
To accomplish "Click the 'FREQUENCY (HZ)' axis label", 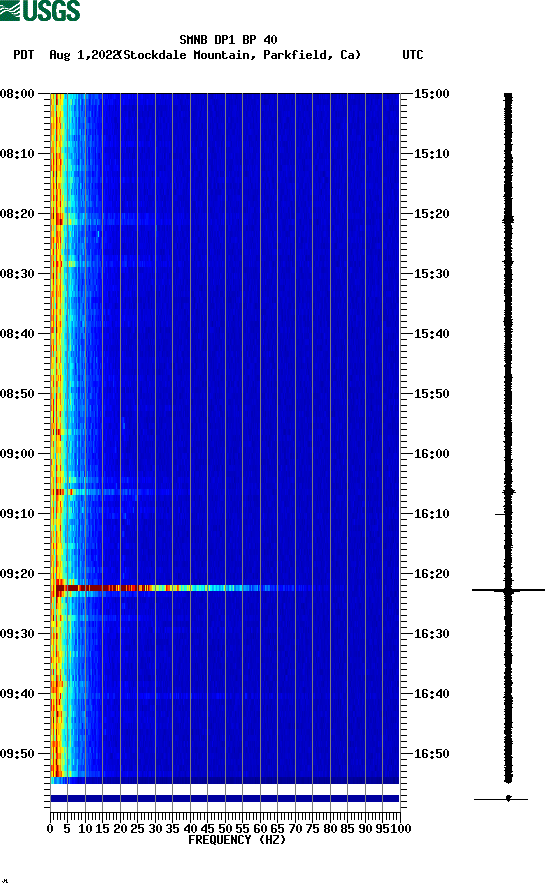I will pos(237,840).
